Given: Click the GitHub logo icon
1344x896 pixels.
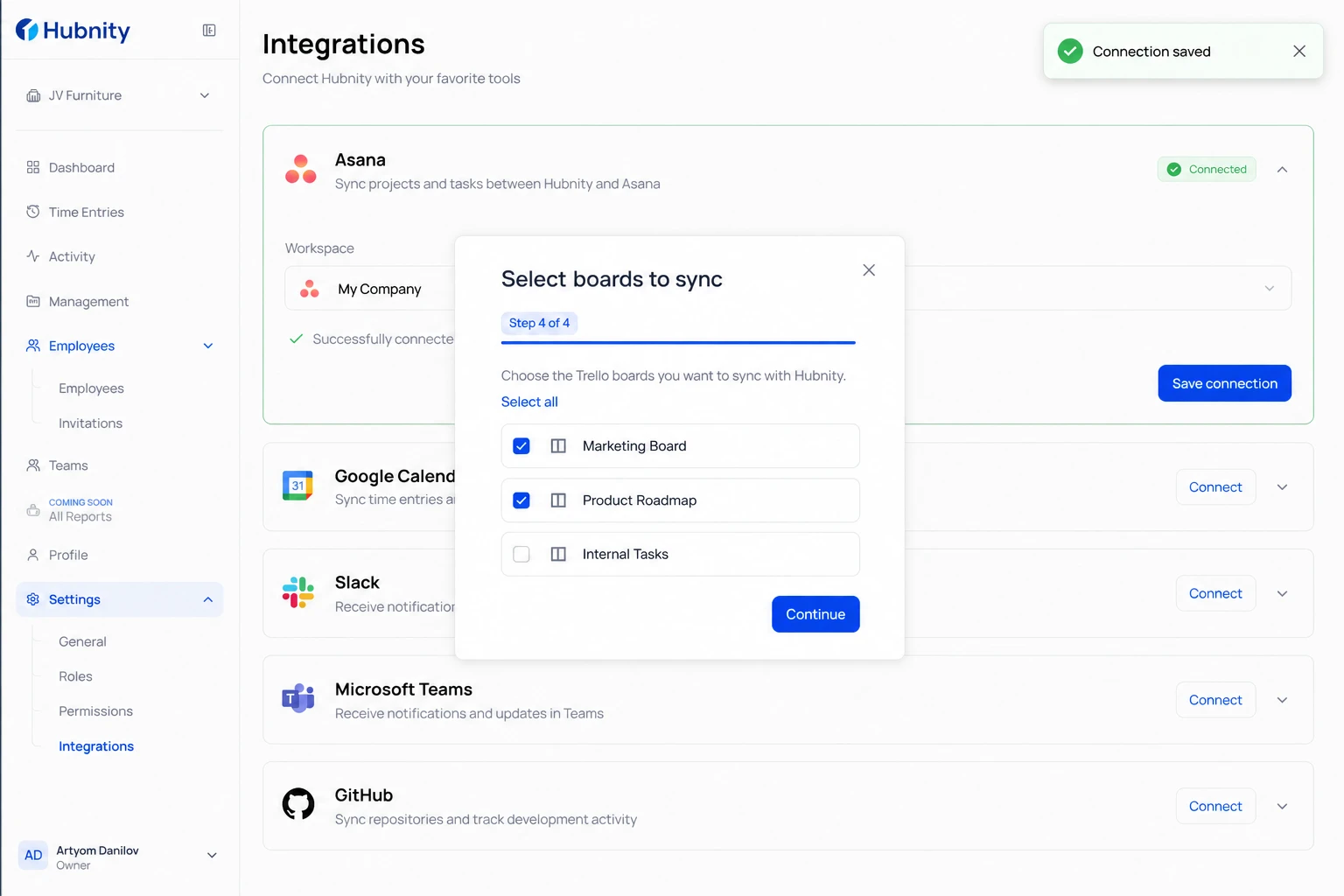Looking at the screenshot, I should 298,804.
